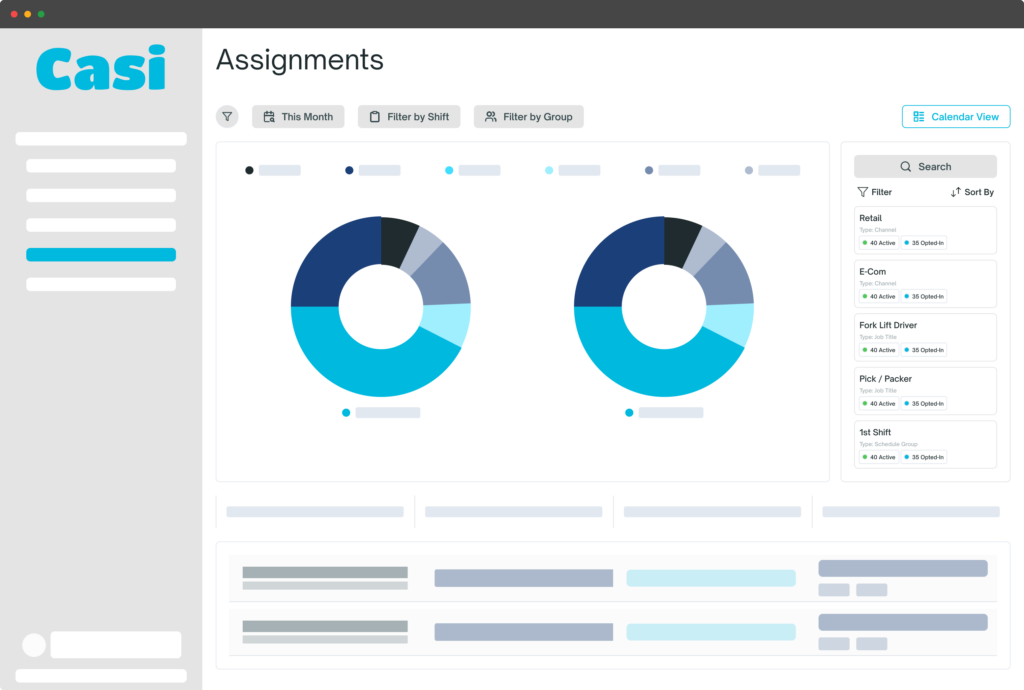Click the clipboard icon in Filter by Shift

click(x=375, y=117)
